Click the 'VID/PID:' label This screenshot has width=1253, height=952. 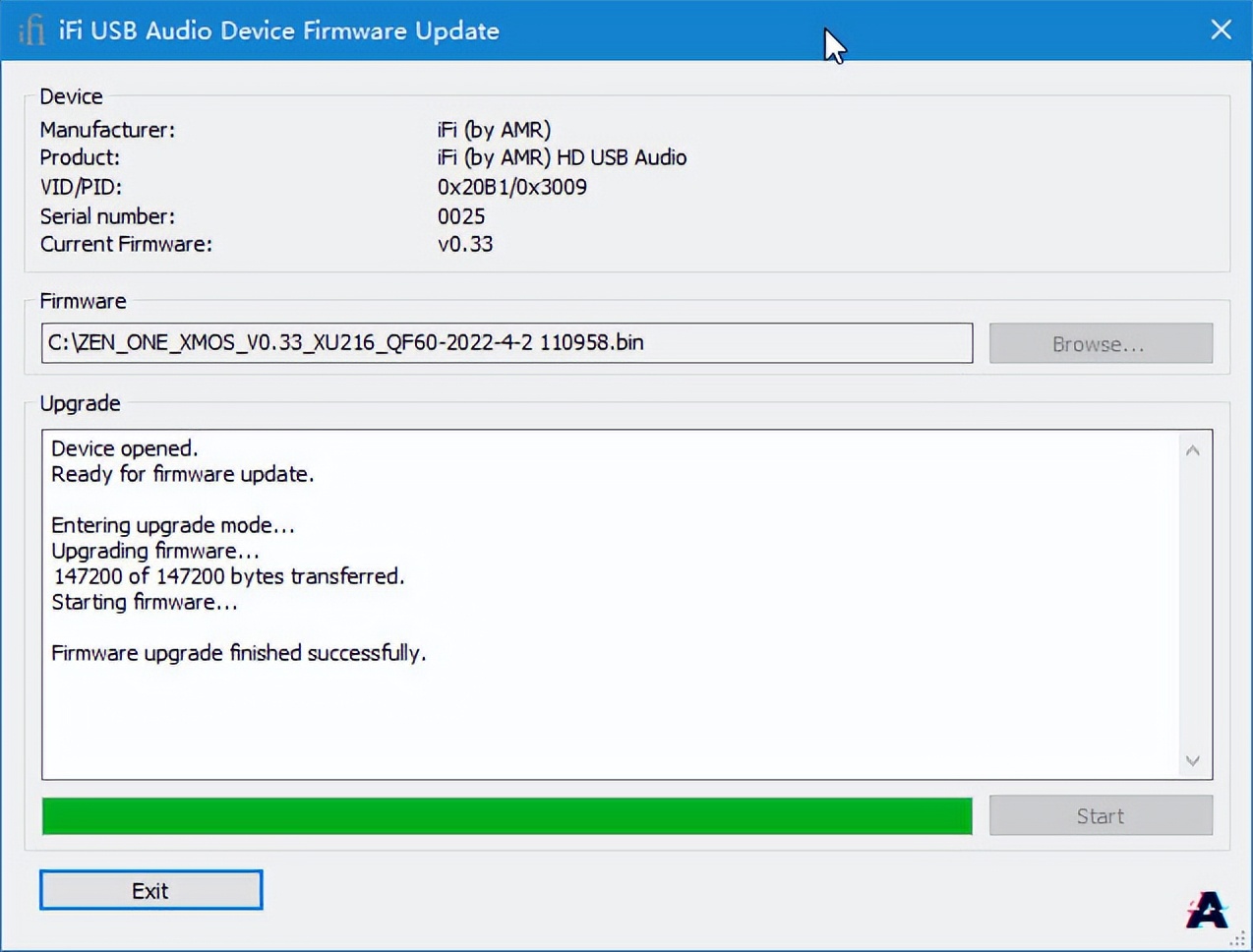(81, 187)
